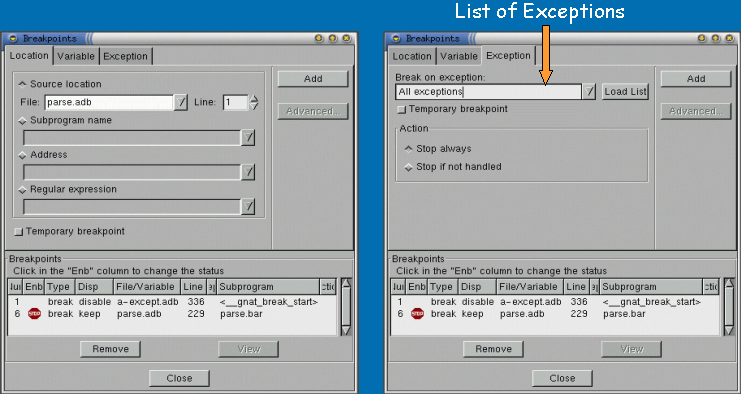The height and width of the screenshot is (394, 741).
Task: Select the Exception tab in right window
Action: pyautogui.click(x=508, y=56)
